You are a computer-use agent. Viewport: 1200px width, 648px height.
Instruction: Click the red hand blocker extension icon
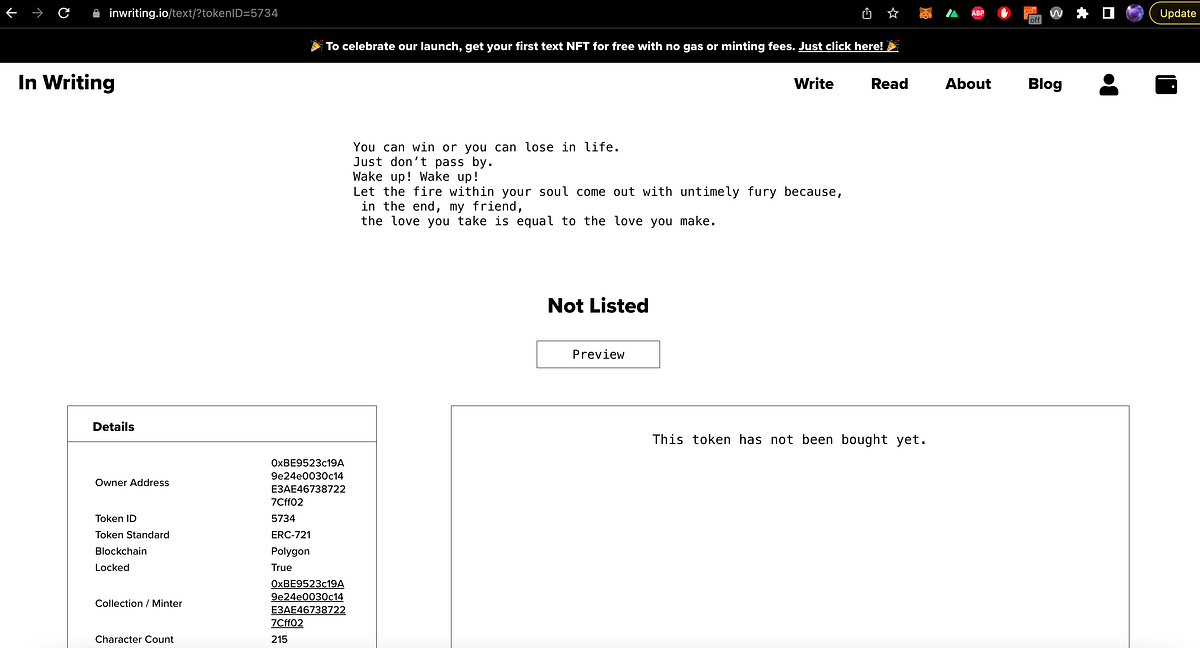pos(1004,13)
